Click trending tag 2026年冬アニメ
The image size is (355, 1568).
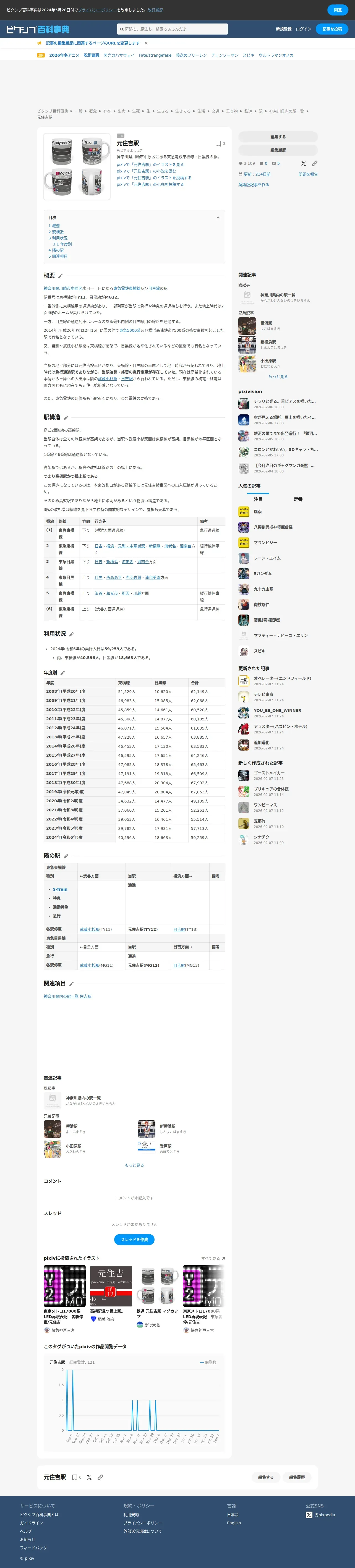point(64,55)
